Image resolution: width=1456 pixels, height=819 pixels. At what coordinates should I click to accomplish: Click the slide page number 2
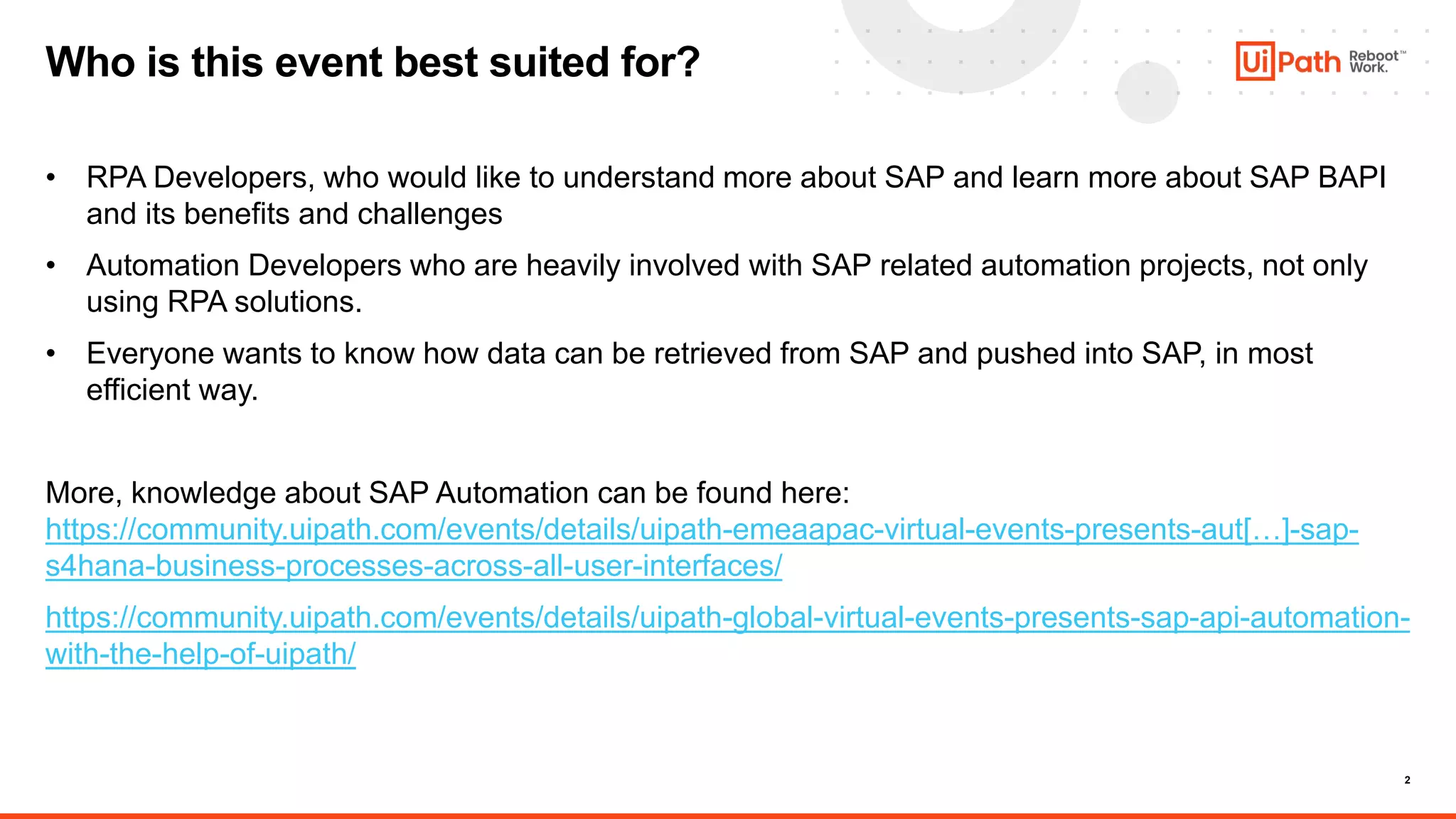(1407, 780)
